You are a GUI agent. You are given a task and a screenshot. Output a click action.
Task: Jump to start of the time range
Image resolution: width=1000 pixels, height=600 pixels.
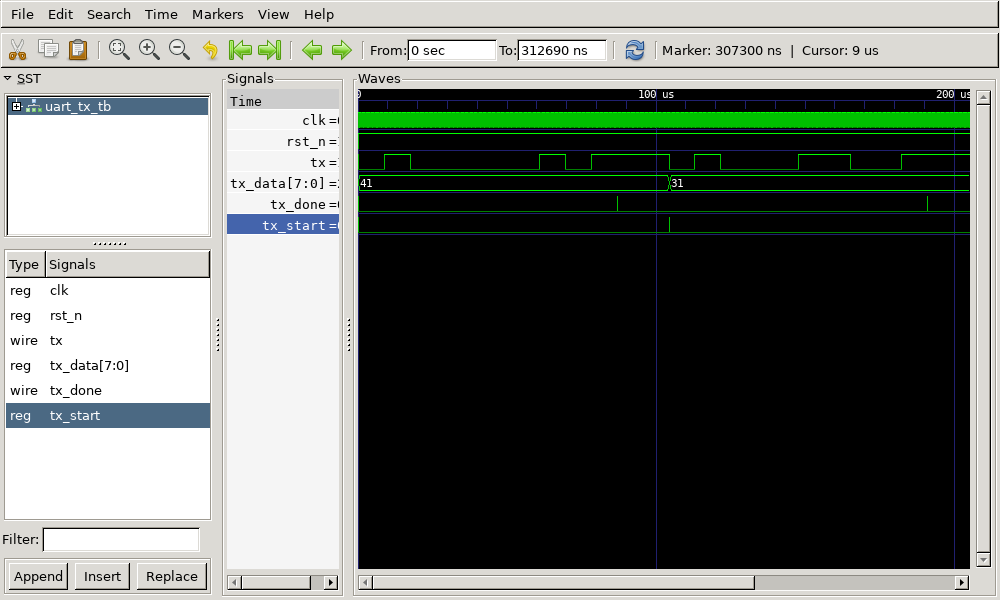tap(240, 50)
